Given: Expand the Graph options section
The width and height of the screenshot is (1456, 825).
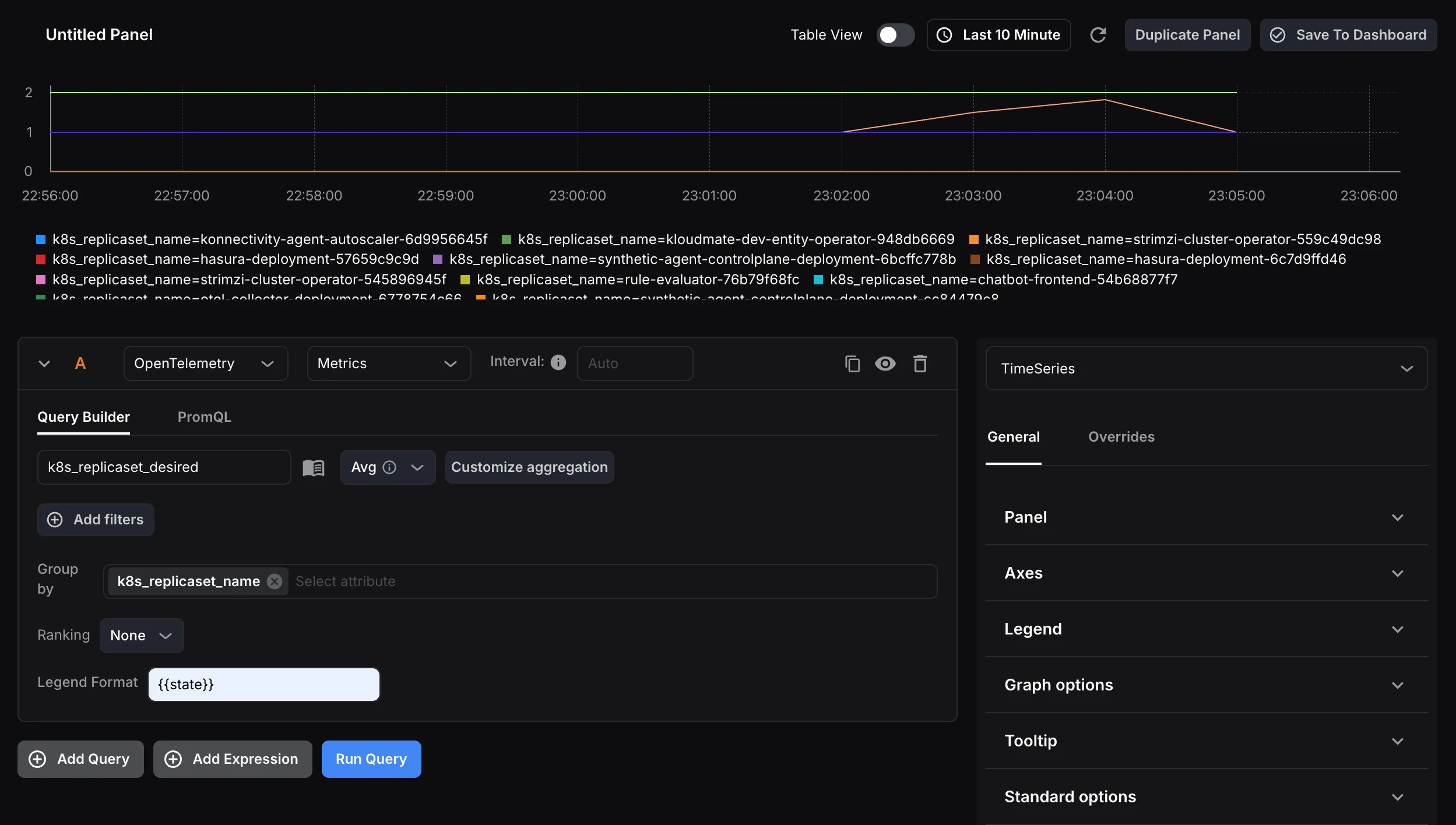Looking at the screenshot, I should [1207, 685].
